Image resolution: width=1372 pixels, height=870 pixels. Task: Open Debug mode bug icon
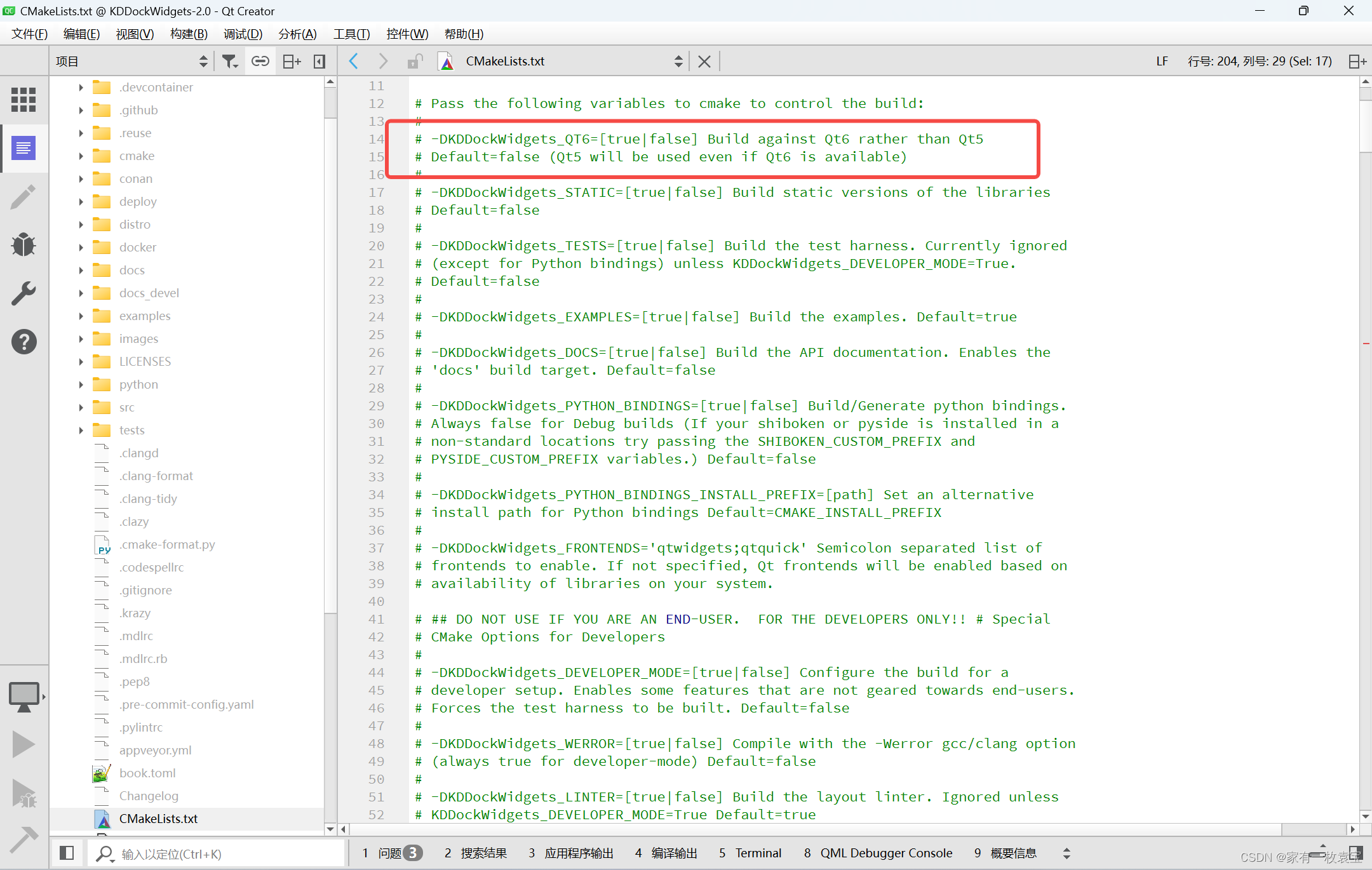pyautogui.click(x=24, y=245)
